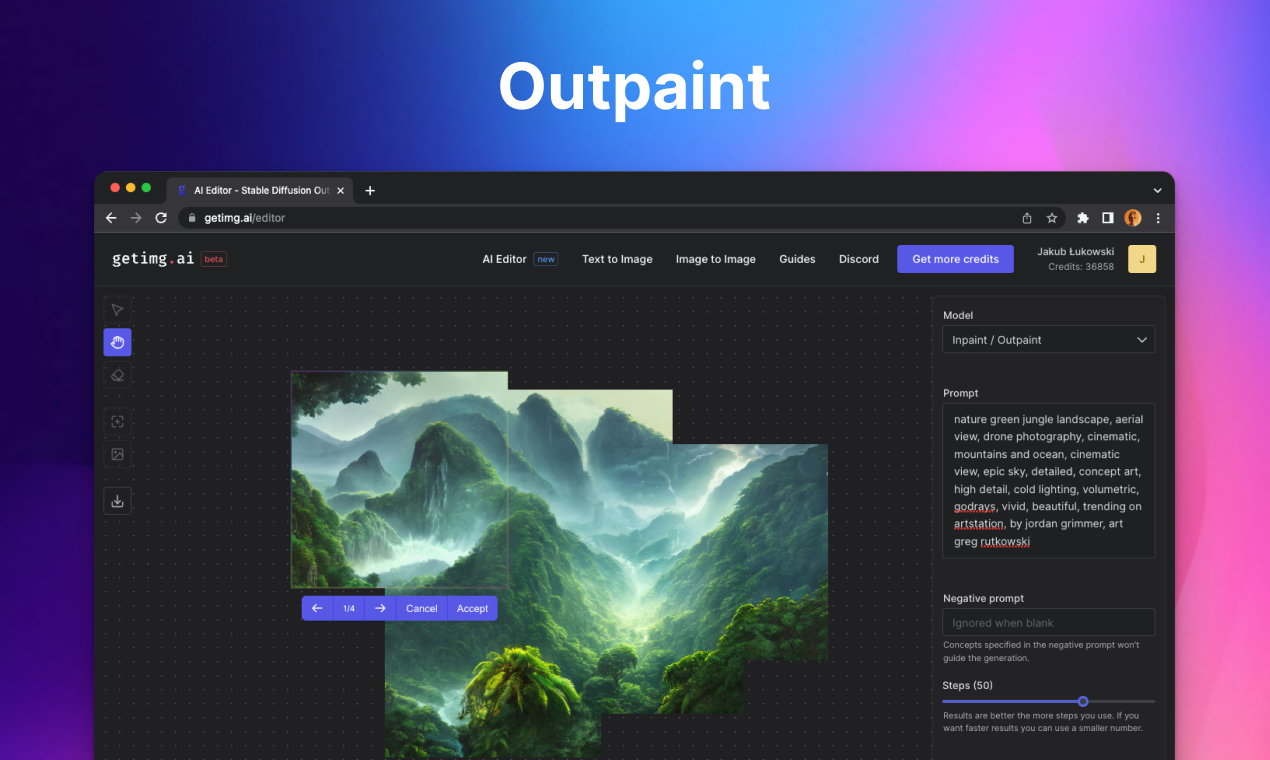
Task: Select the arrow selection tool
Action: point(117,310)
